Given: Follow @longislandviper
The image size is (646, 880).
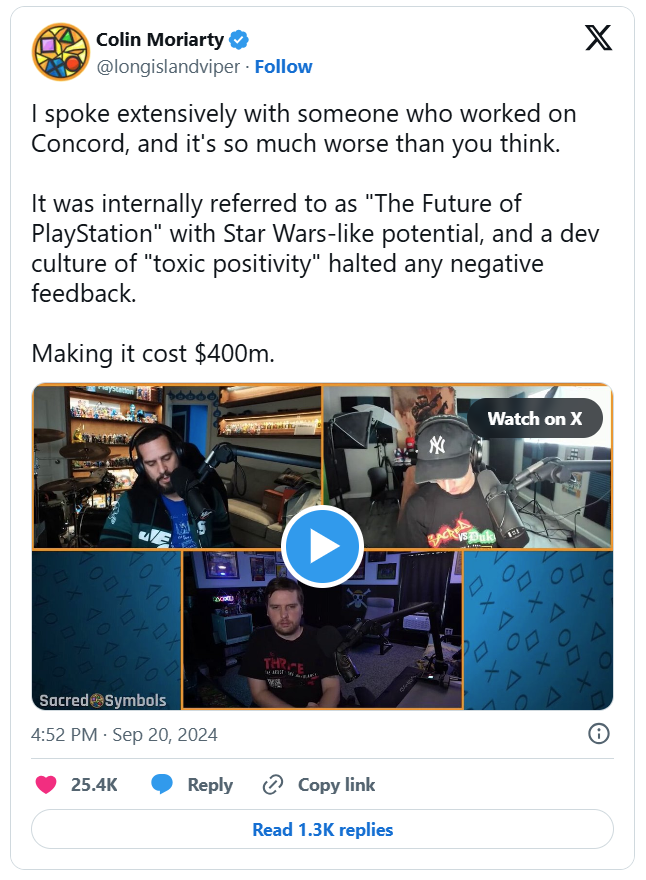Looking at the screenshot, I should 283,67.
